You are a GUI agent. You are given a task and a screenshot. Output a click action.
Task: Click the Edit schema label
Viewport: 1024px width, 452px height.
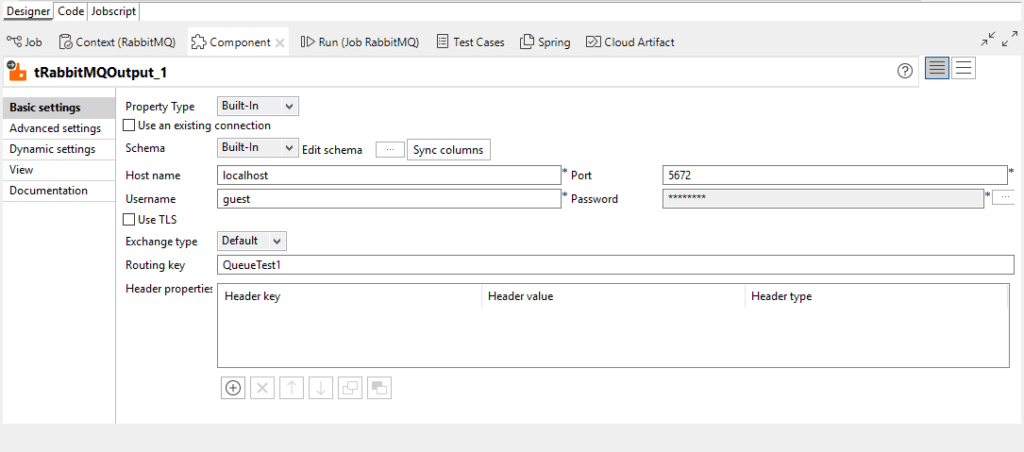pyautogui.click(x=332, y=150)
